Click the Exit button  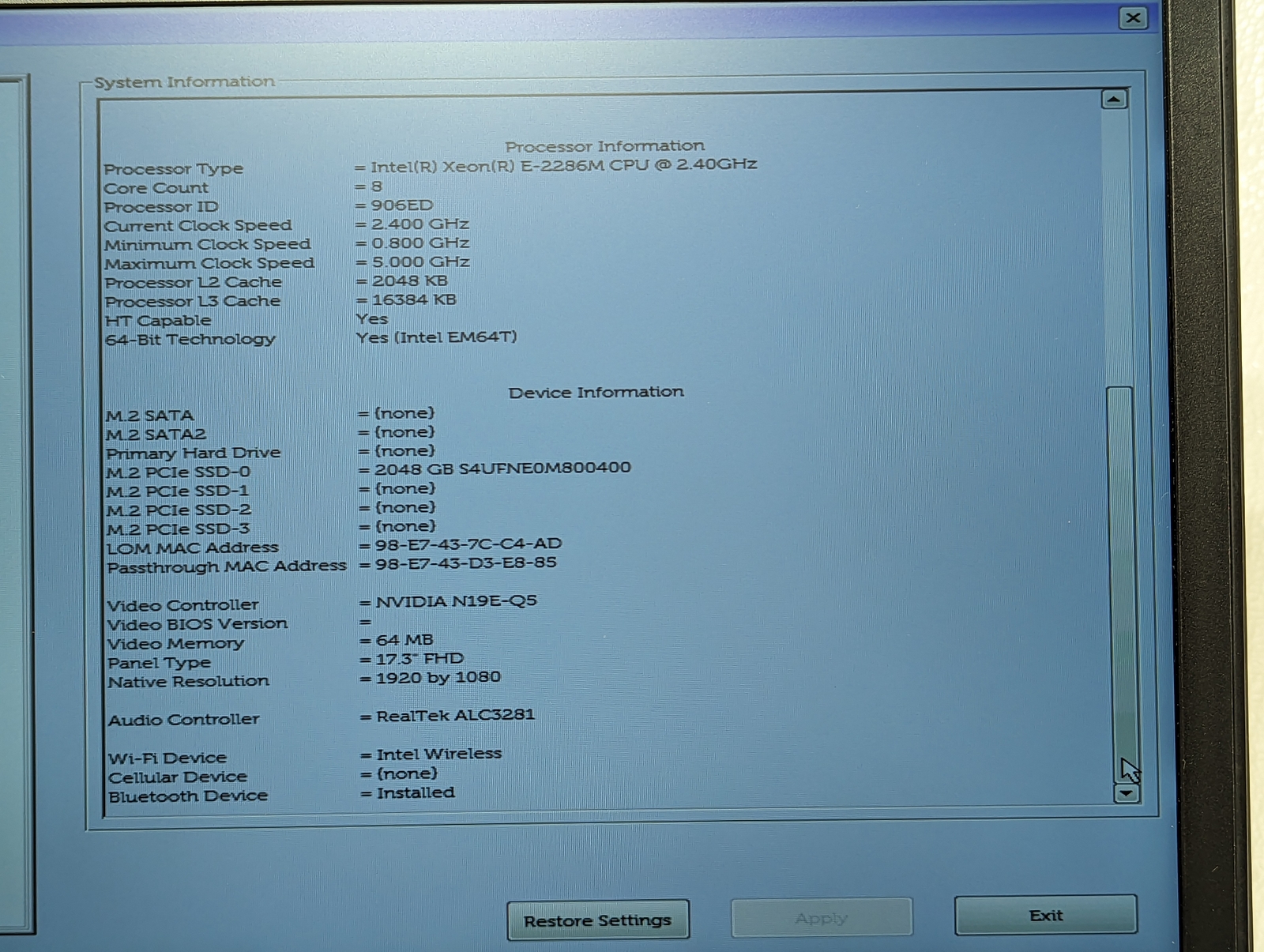(x=1046, y=915)
